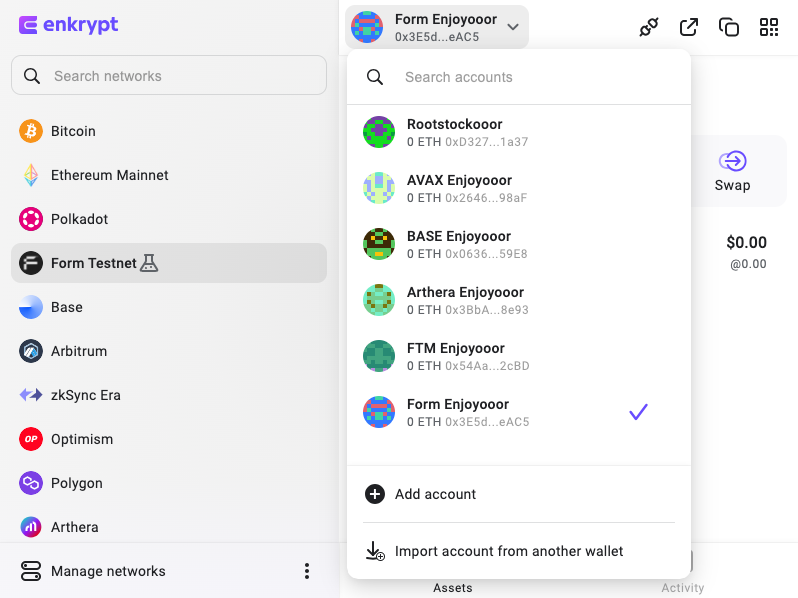Click the Enkrypt logo

(68, 24)
